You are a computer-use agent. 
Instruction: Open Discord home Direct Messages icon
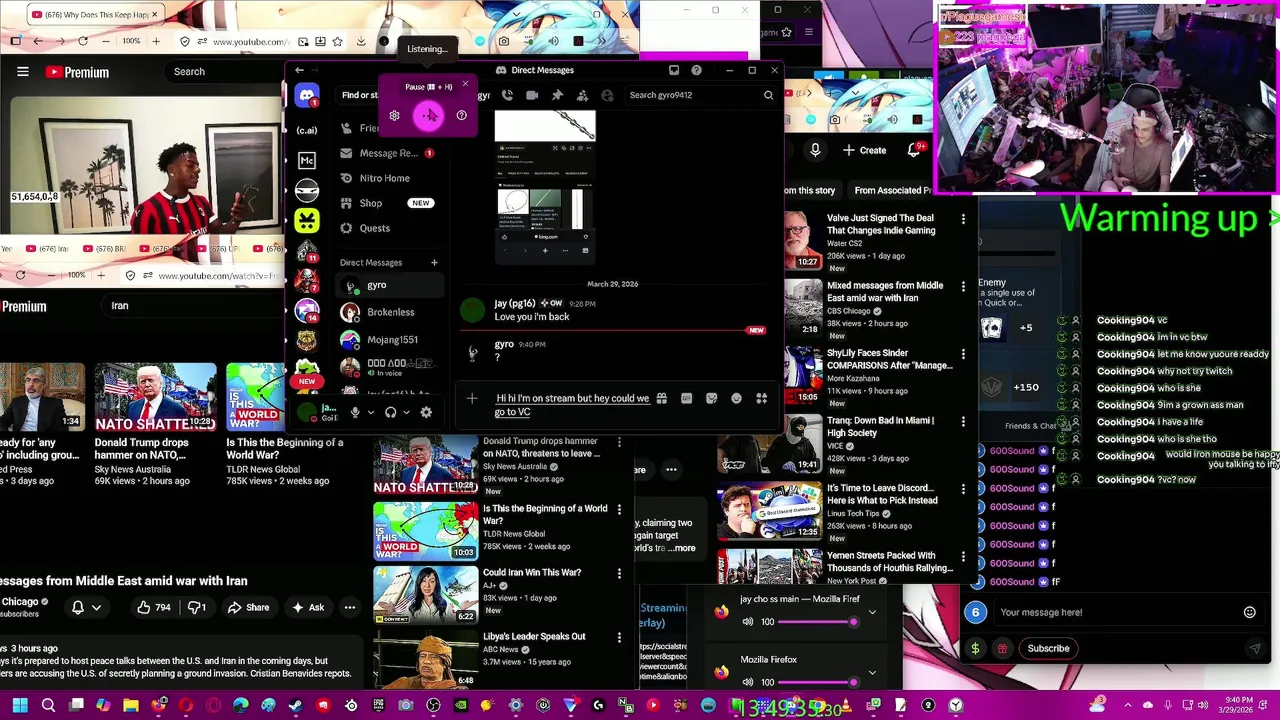click(307, 96)
